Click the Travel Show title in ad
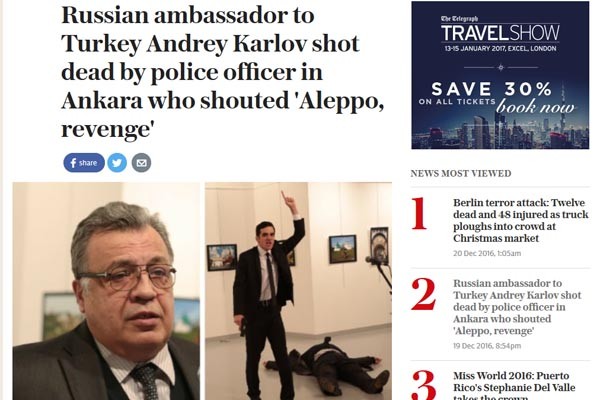 tap(500, 33)
